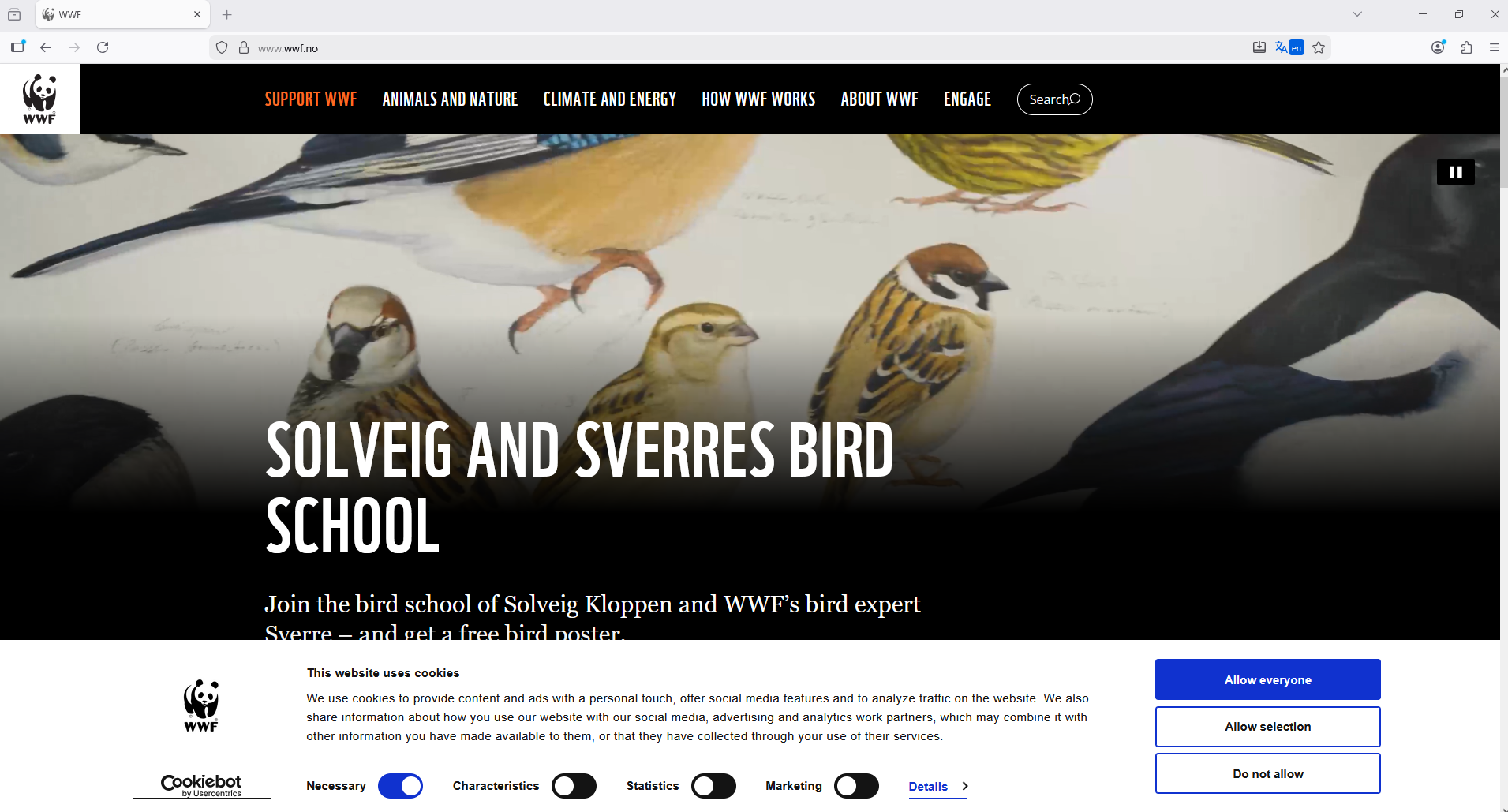Click the Do not allow button
This screenshot has width=1508, height=812.
1268,773
